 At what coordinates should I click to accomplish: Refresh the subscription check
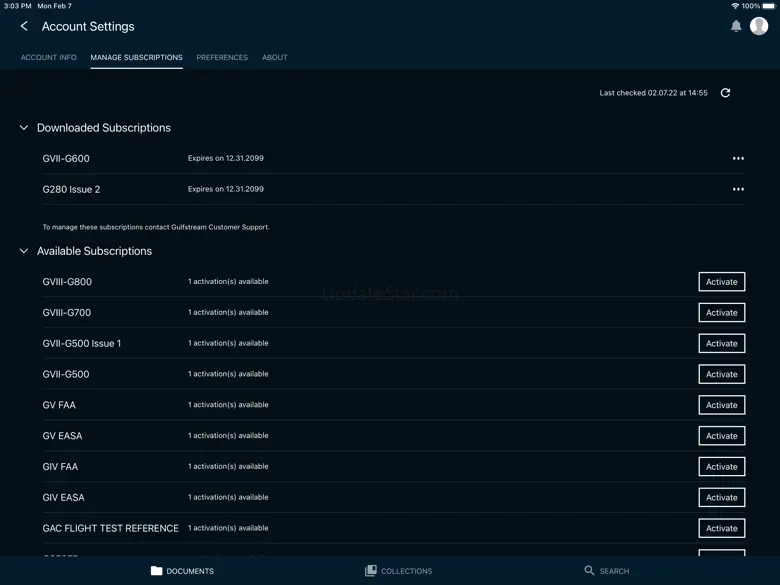click(x=725, y=93)
